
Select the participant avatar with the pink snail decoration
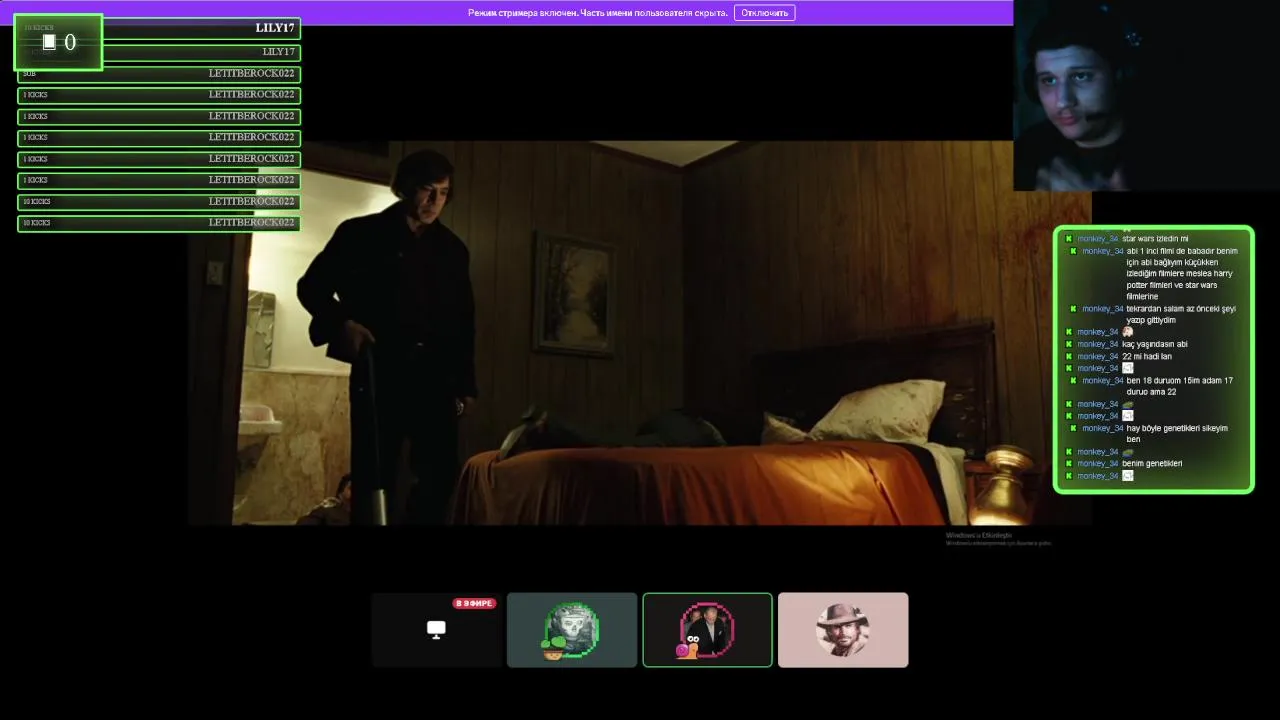(x=707, y=630)
